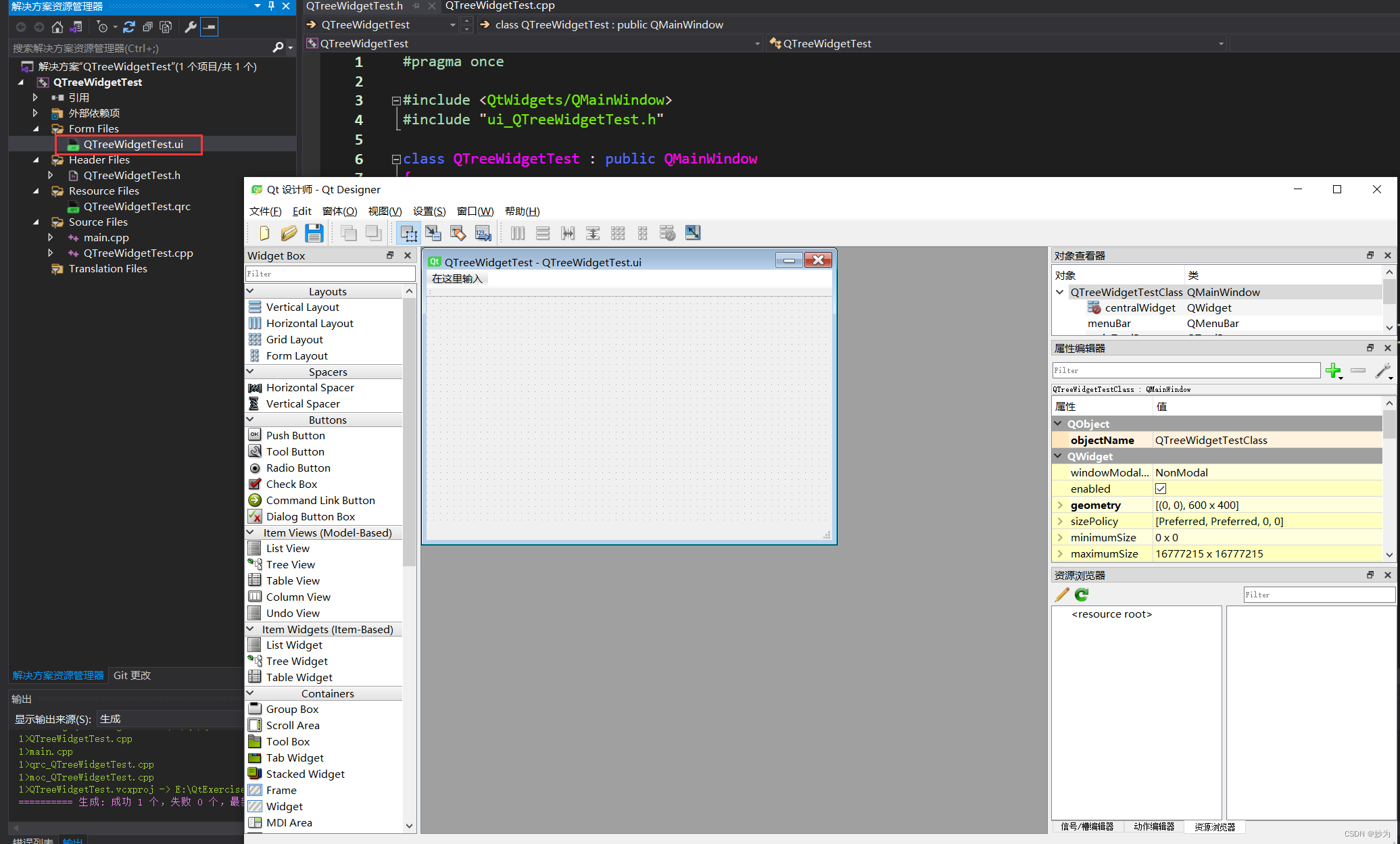Open the 设置(S) menu
Screen dimensions: 1400x844
pos(429,211)
